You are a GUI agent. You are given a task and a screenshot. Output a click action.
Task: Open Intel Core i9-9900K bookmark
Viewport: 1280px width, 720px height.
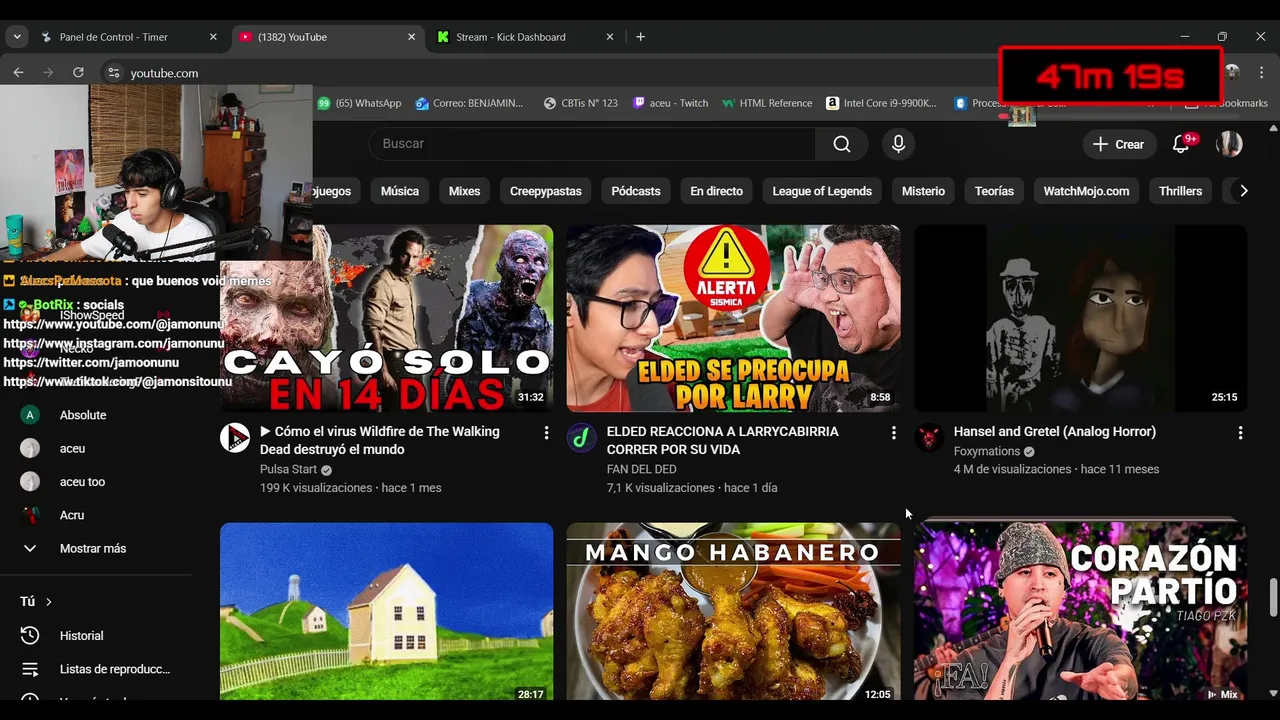(882, 103)
